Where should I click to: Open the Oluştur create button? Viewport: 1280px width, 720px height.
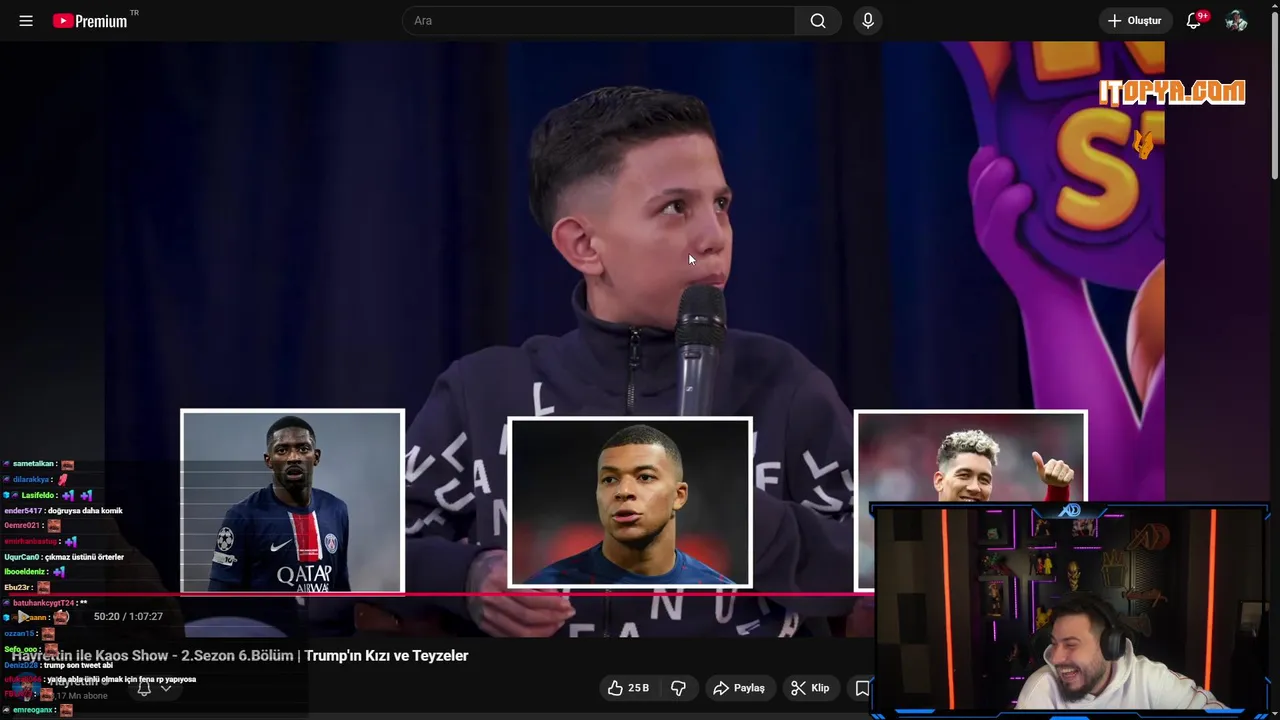tap(1135, 21)
